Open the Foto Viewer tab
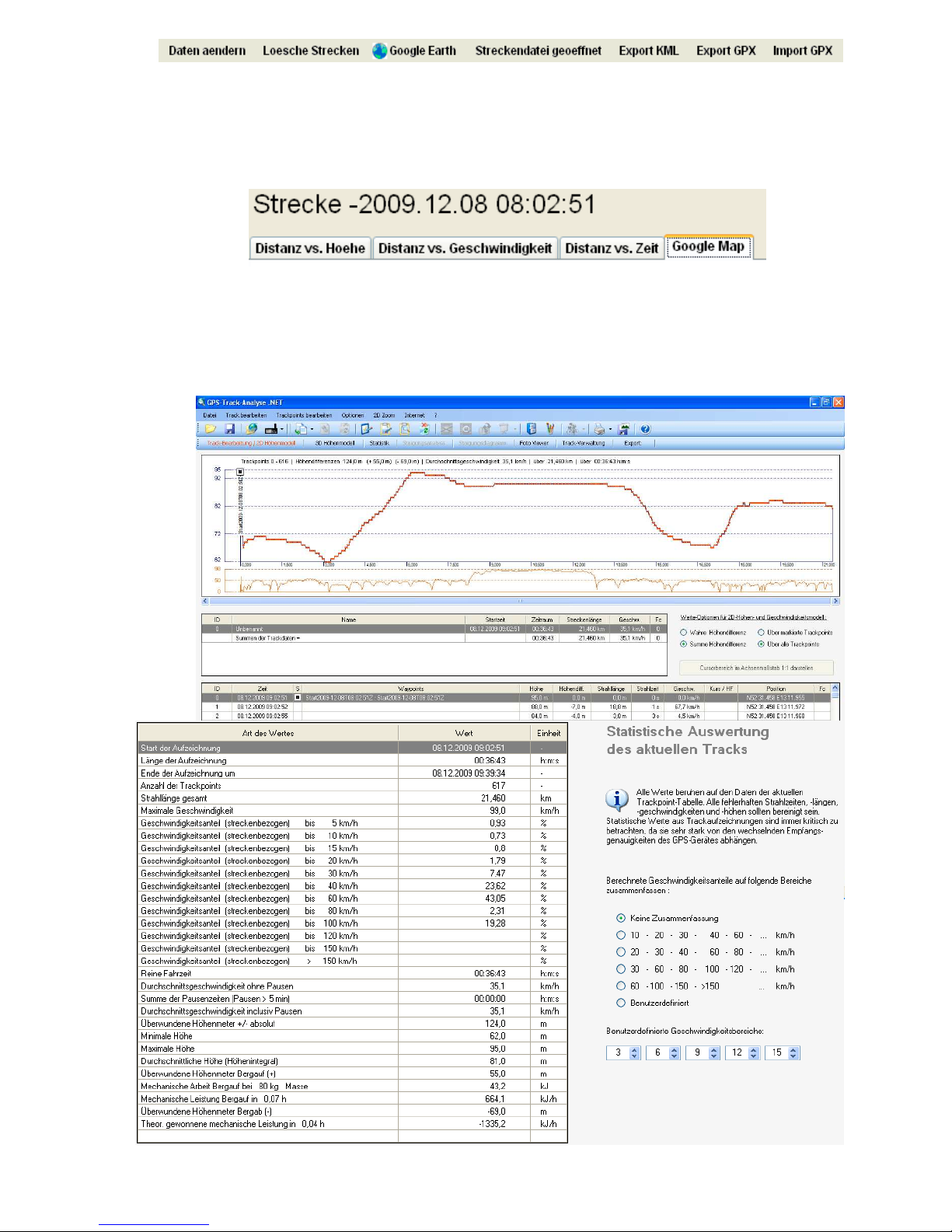This screenshot has width=952, height=1232. pyautogui.click(x=534, y=443)
